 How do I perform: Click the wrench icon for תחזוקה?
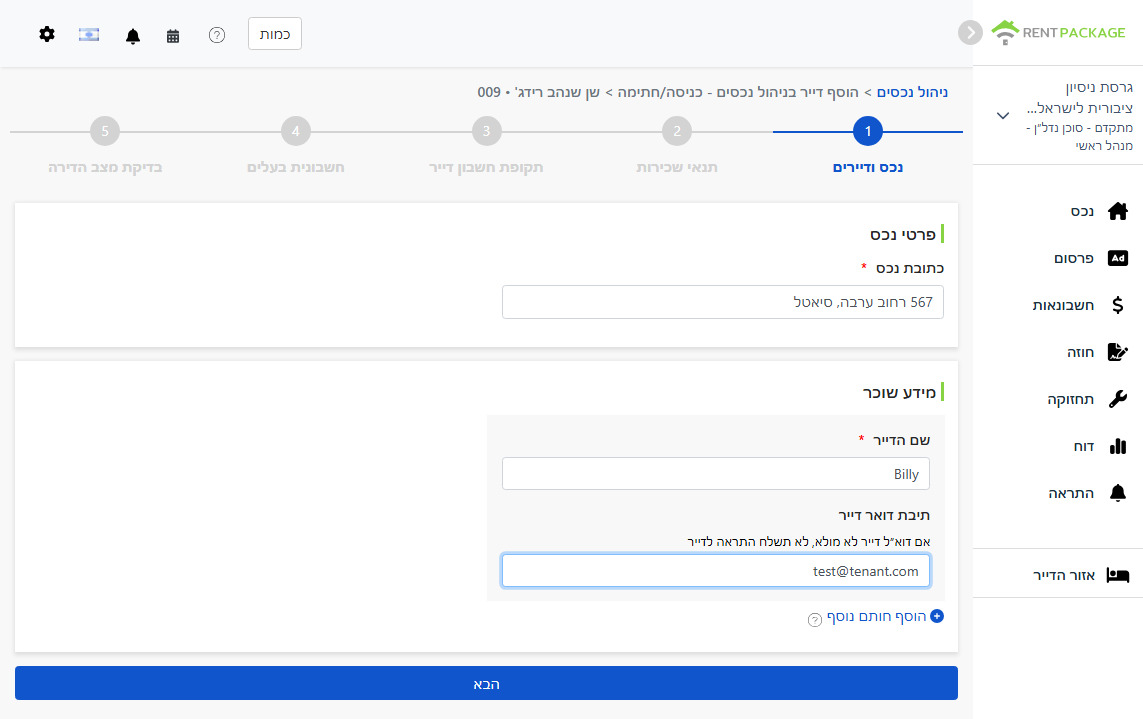click(x=1117, y=399)
